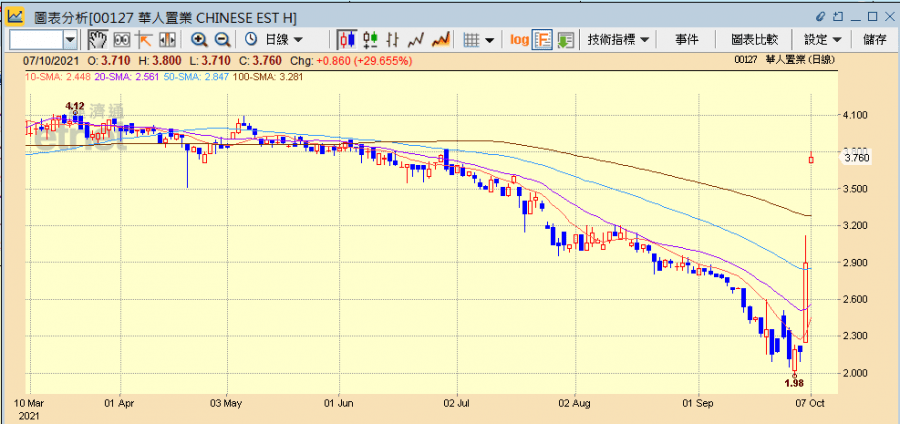Open the 日線 period dropdown
Image resolution: width=900 pixels, height=424 pixels.
click(x=283, y=39)
